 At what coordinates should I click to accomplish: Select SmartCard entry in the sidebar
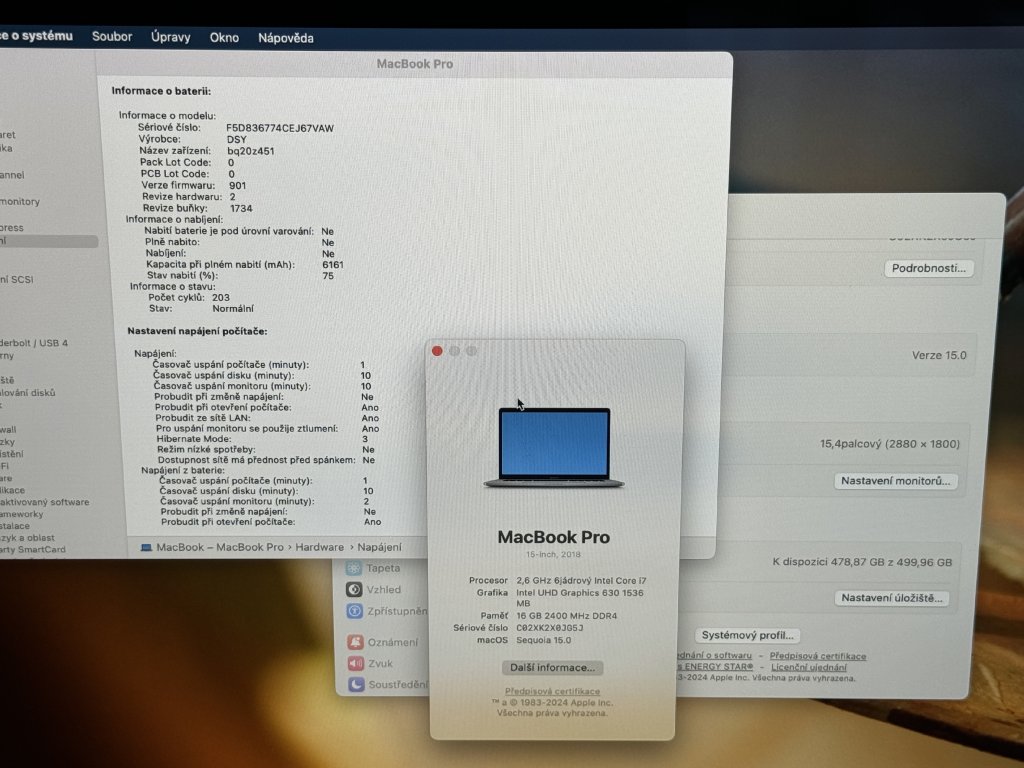click(x=33, y=549)
